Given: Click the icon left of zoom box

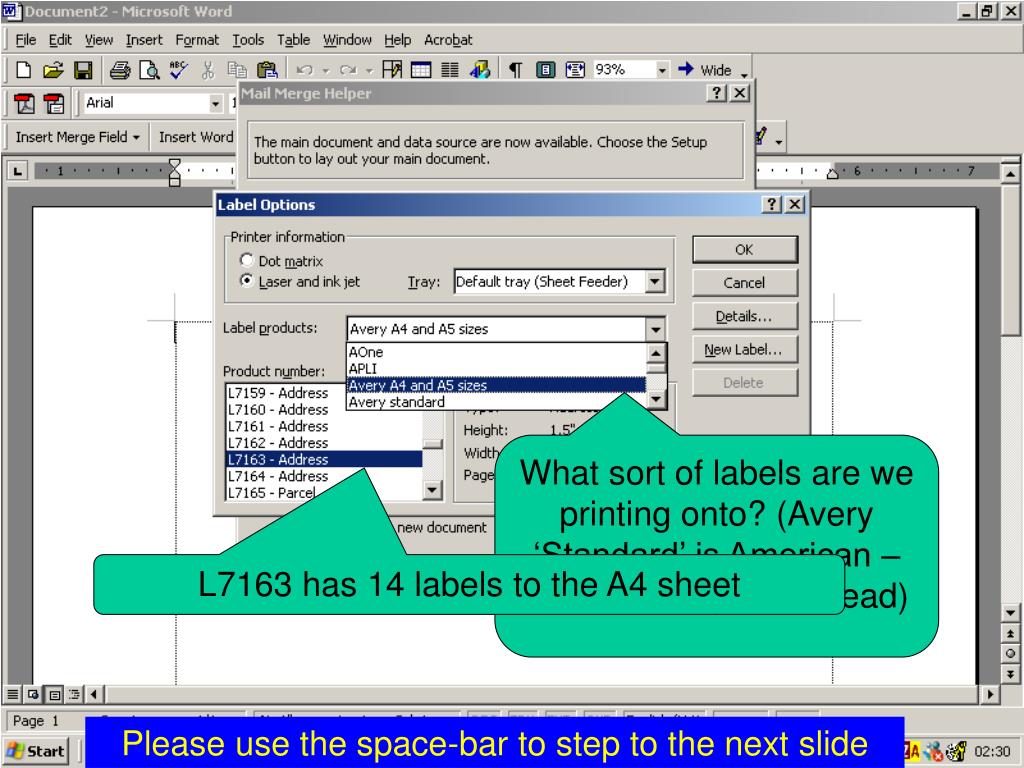Looking at the screenshot, I should pos(575,70).
